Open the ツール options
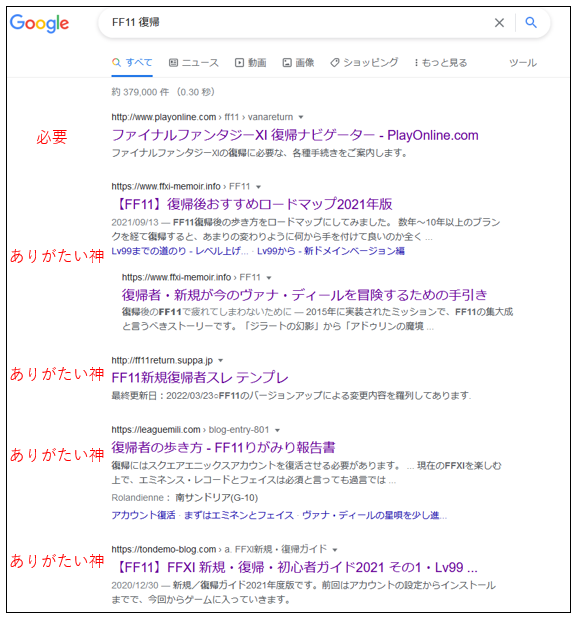Screen dimensions: 573x628 pos(523,63)
